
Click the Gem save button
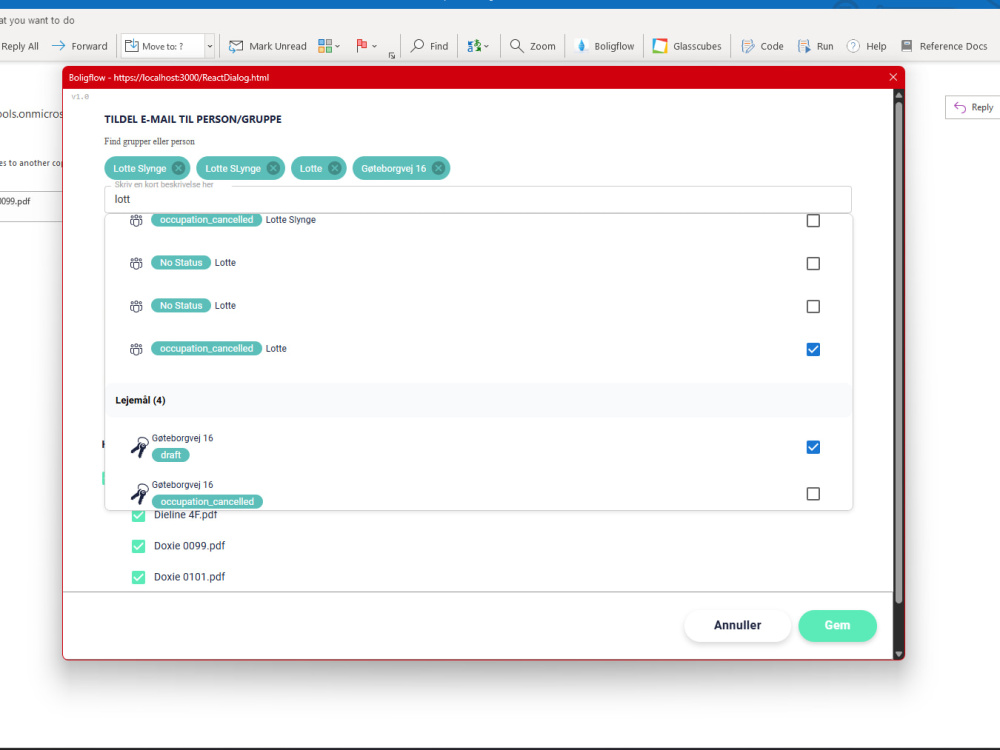click(837, 626)
